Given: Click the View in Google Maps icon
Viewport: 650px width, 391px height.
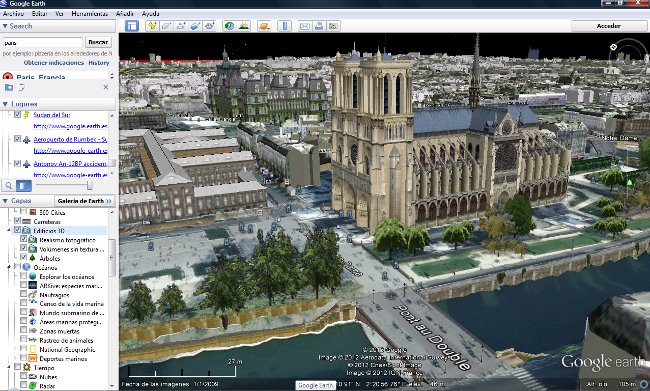Looking at the screenshot, I should pyautogui.click(x=333, y=26).
